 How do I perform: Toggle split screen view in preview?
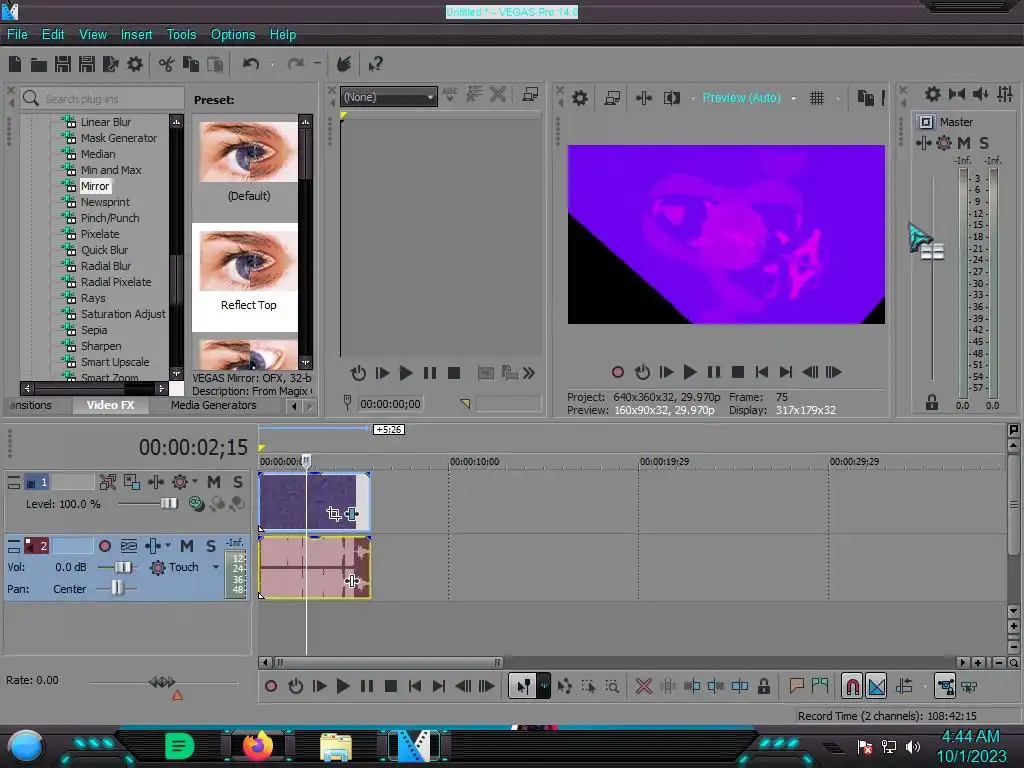click(x=671, y=98)
